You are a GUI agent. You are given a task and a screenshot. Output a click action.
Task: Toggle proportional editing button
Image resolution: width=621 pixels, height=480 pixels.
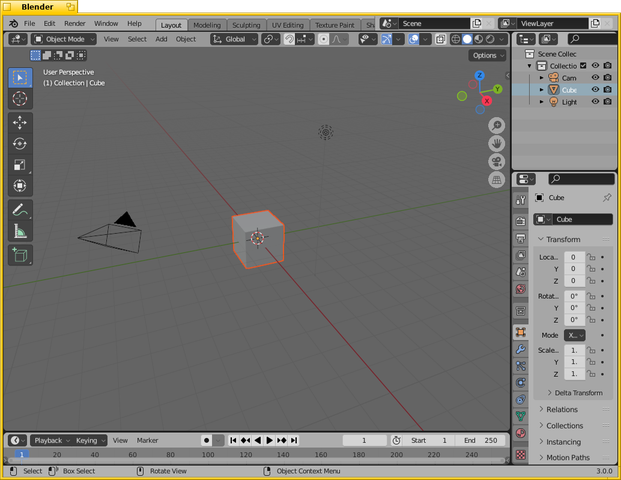323,39
